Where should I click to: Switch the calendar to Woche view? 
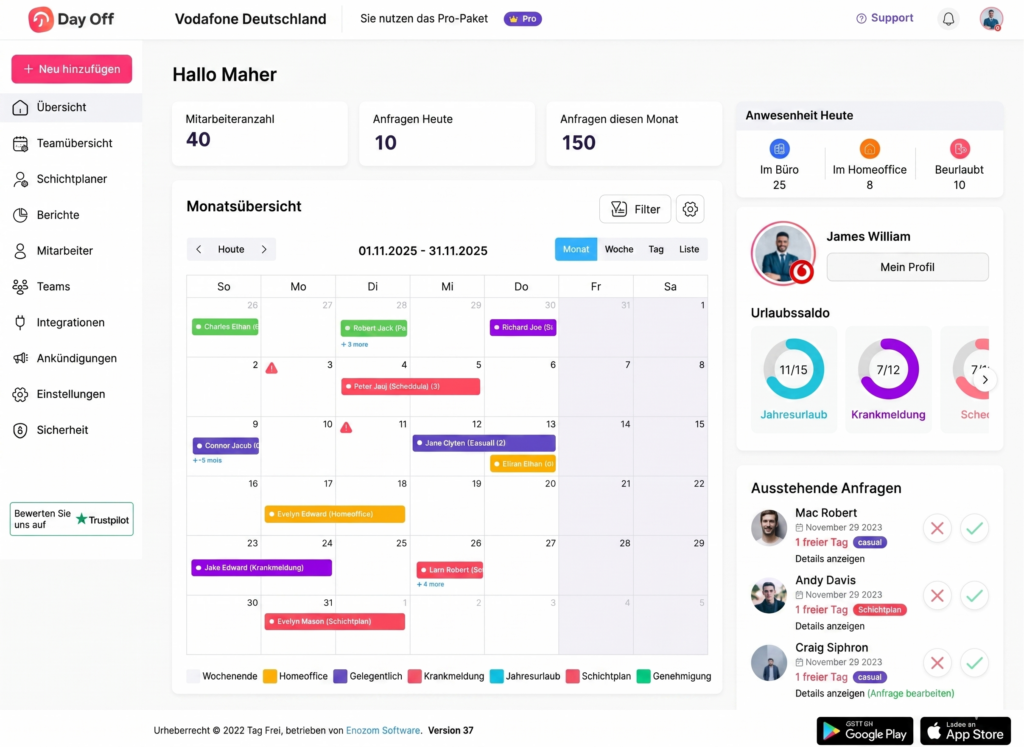click(x=618, y=249)
